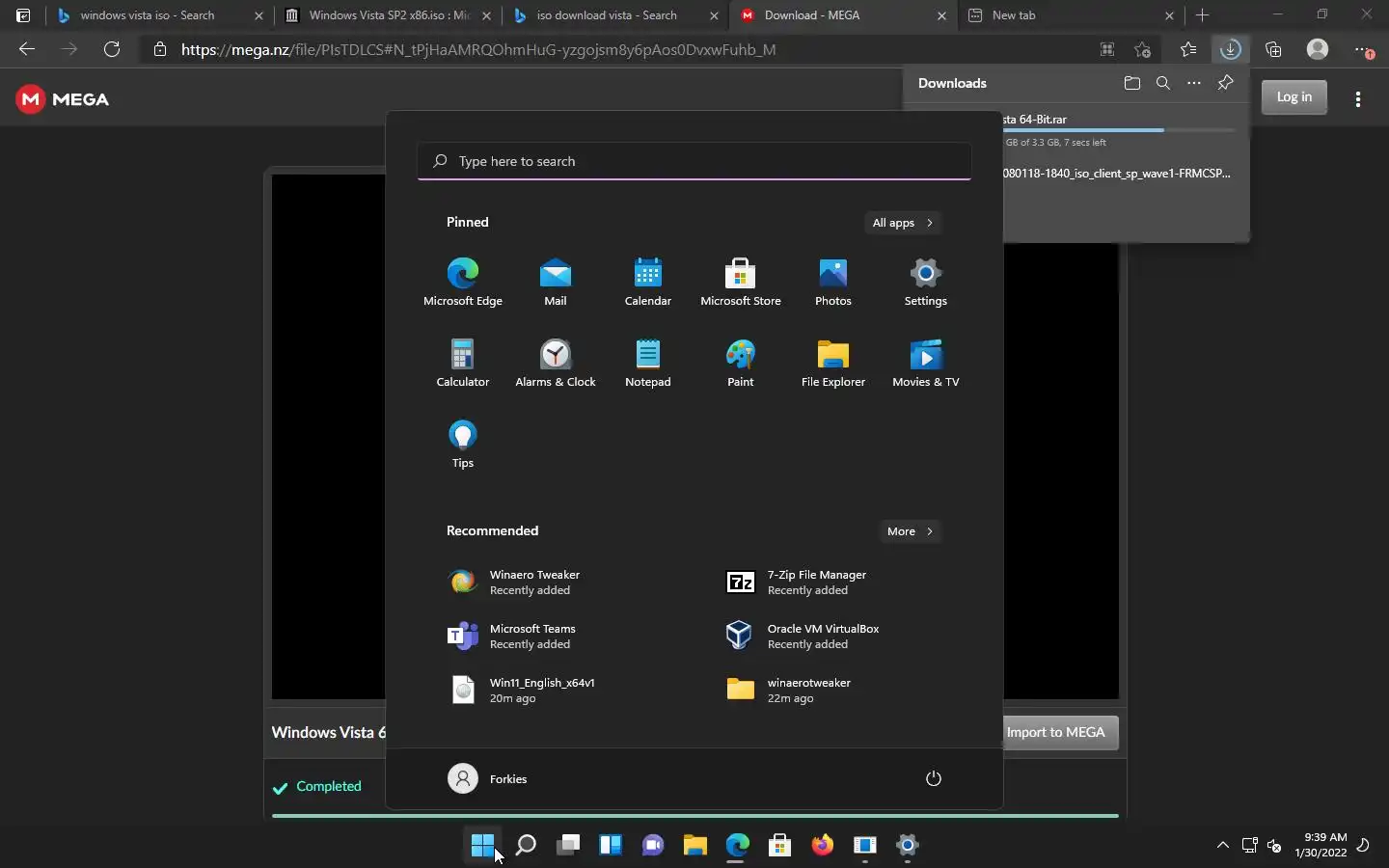This screenshot has width=1389, height=868.
Task: Open the Calendar pinned app
Action: (648, 282)
